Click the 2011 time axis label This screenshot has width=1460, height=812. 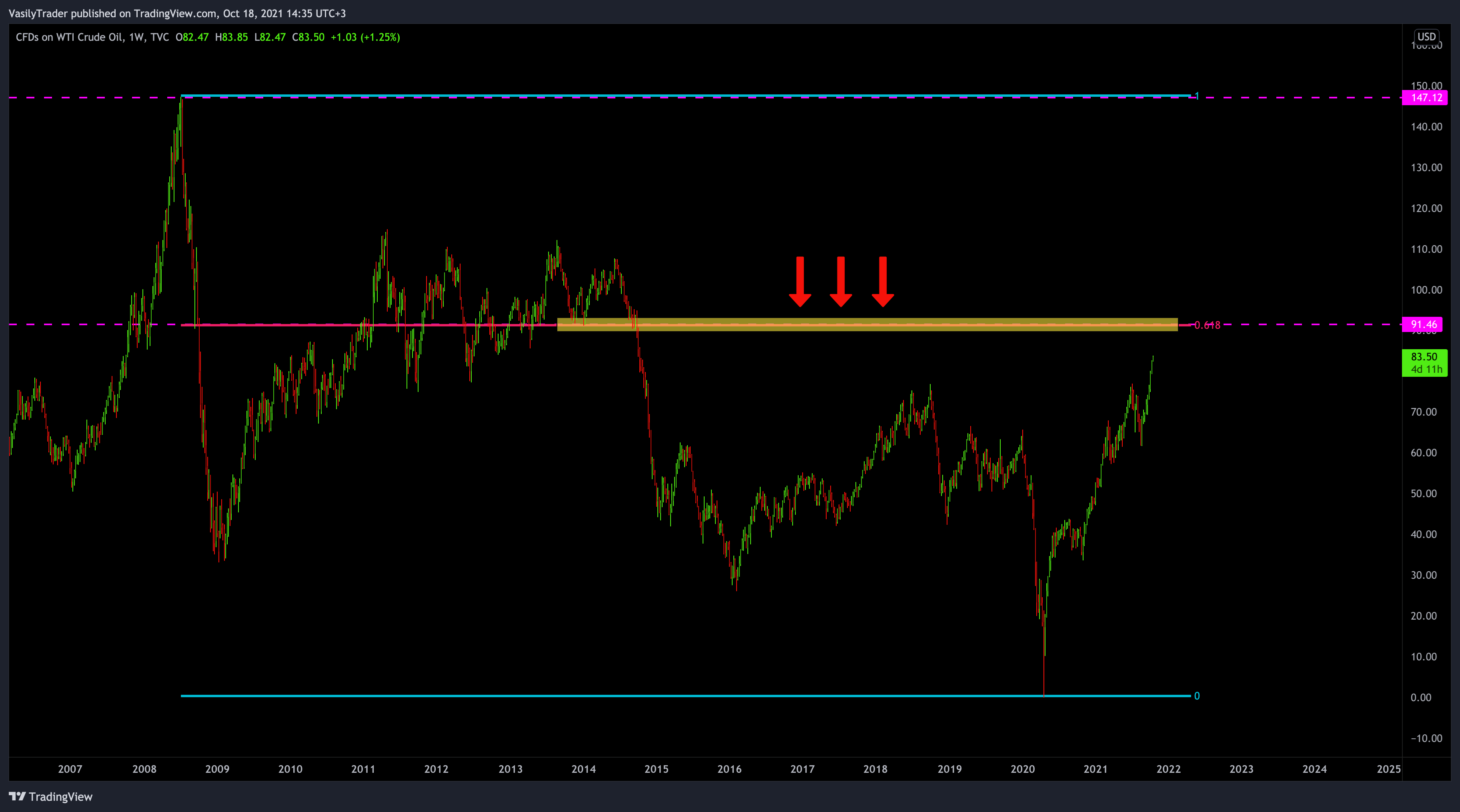click(363, 769)
